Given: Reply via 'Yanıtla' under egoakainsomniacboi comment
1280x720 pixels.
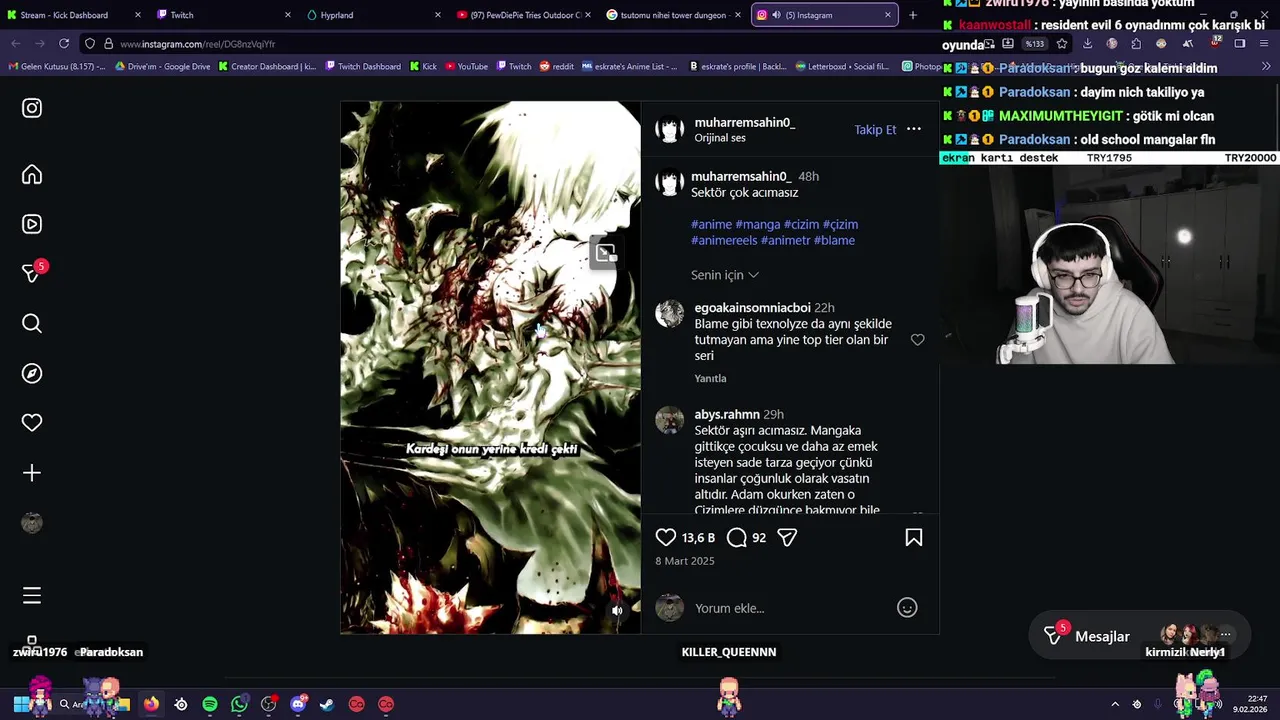Looking at the screenshot, I should click(x=710, y=378).
